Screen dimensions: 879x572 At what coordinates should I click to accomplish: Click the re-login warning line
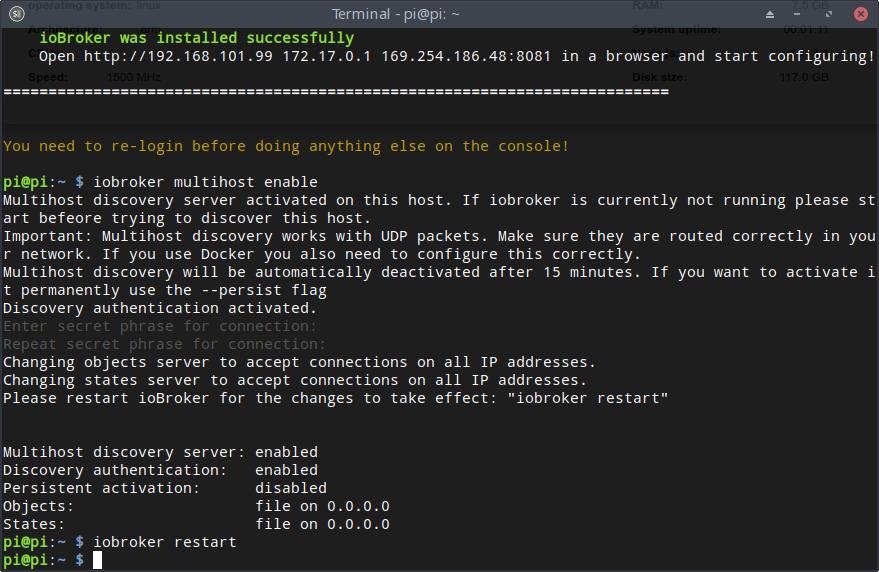[286, 146]
